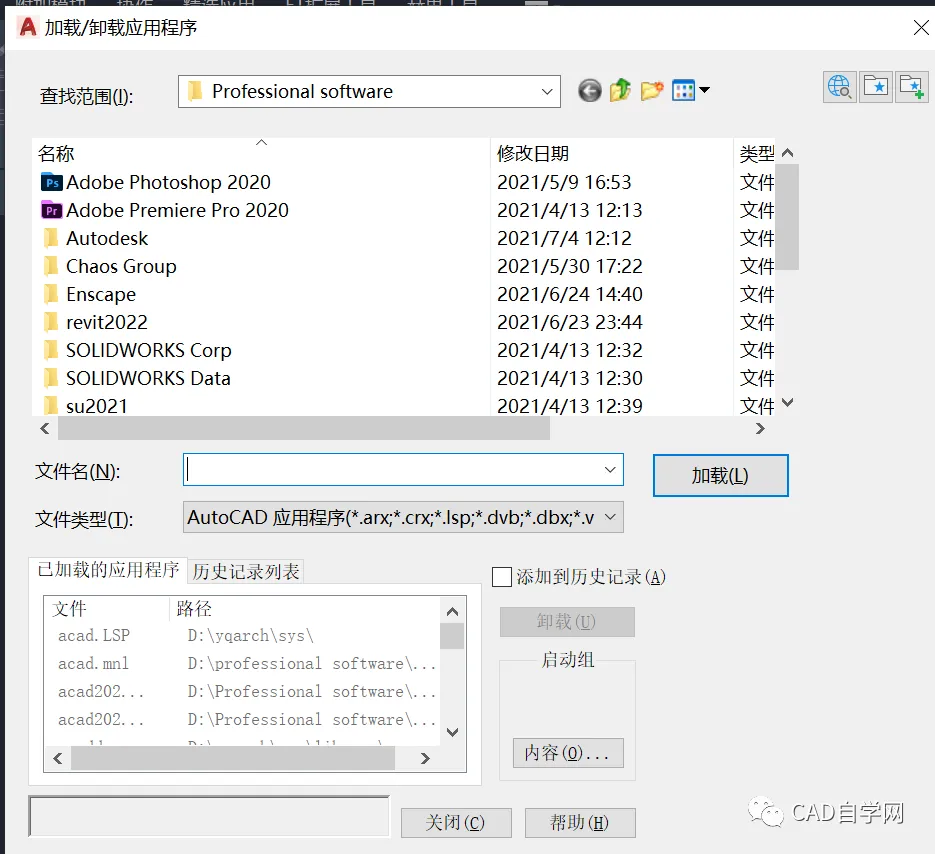Add current folder to favorites icon
Viewport: 935px width, 854px height.
pos(911,87)
